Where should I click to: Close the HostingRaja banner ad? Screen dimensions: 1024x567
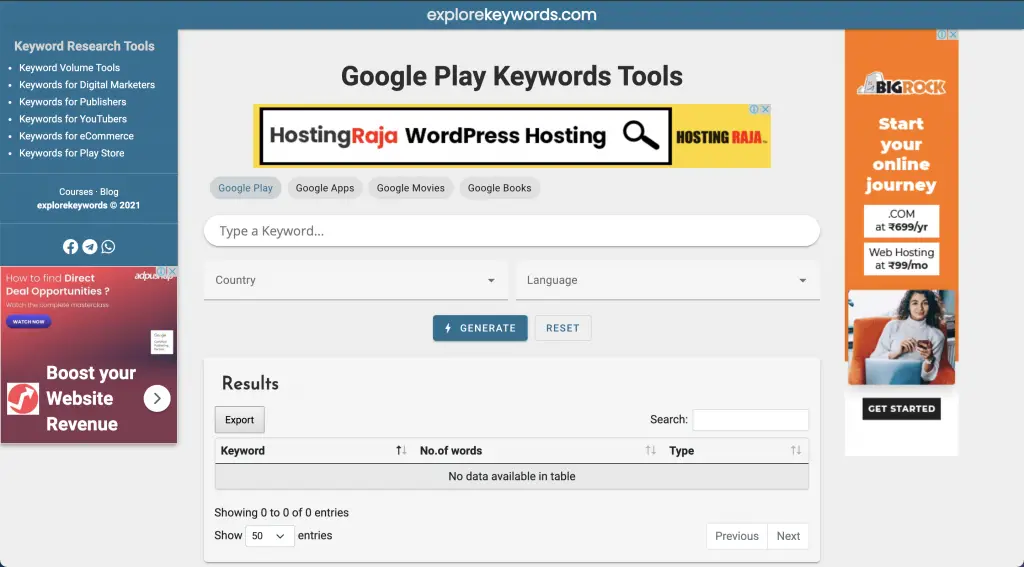[x=765, y=109]
